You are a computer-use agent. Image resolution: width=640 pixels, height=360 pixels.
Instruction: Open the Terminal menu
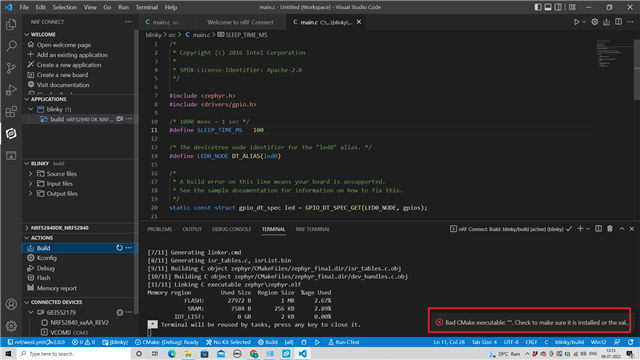coord(147,7)
